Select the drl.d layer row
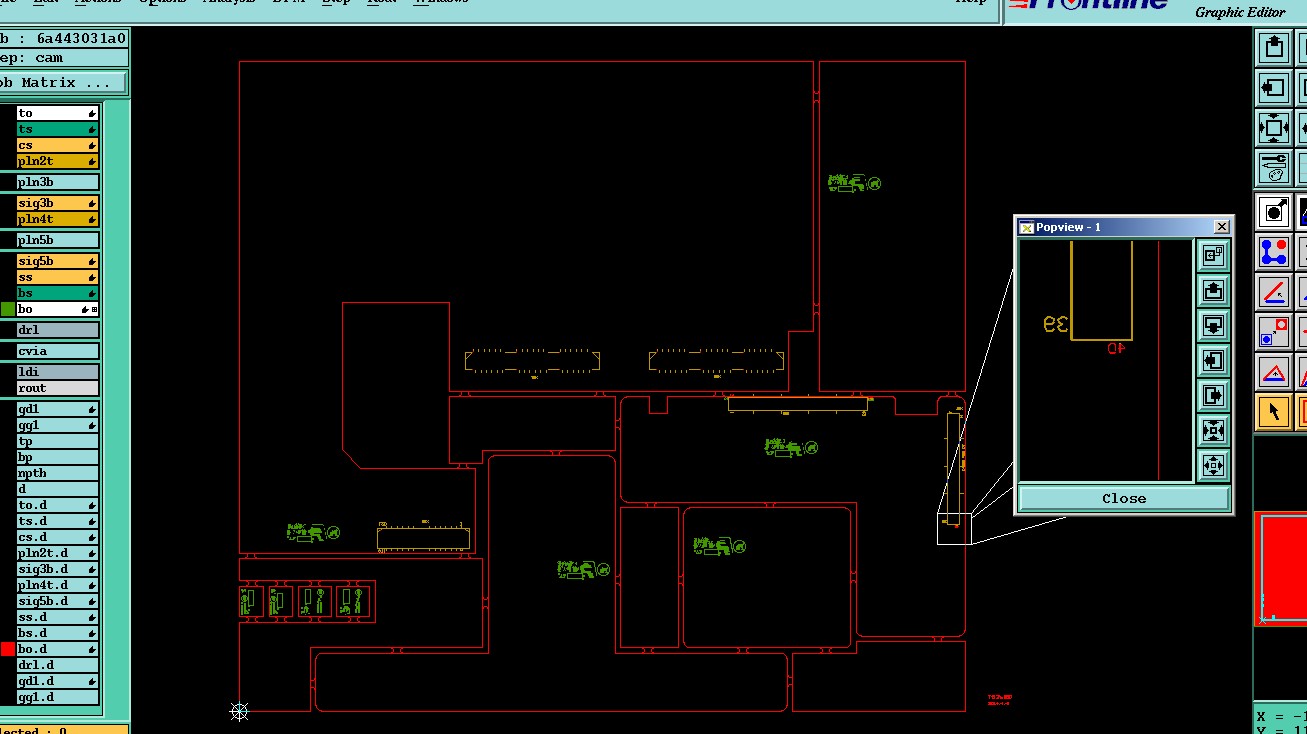The image size is (1307, 734). point(58,665)
